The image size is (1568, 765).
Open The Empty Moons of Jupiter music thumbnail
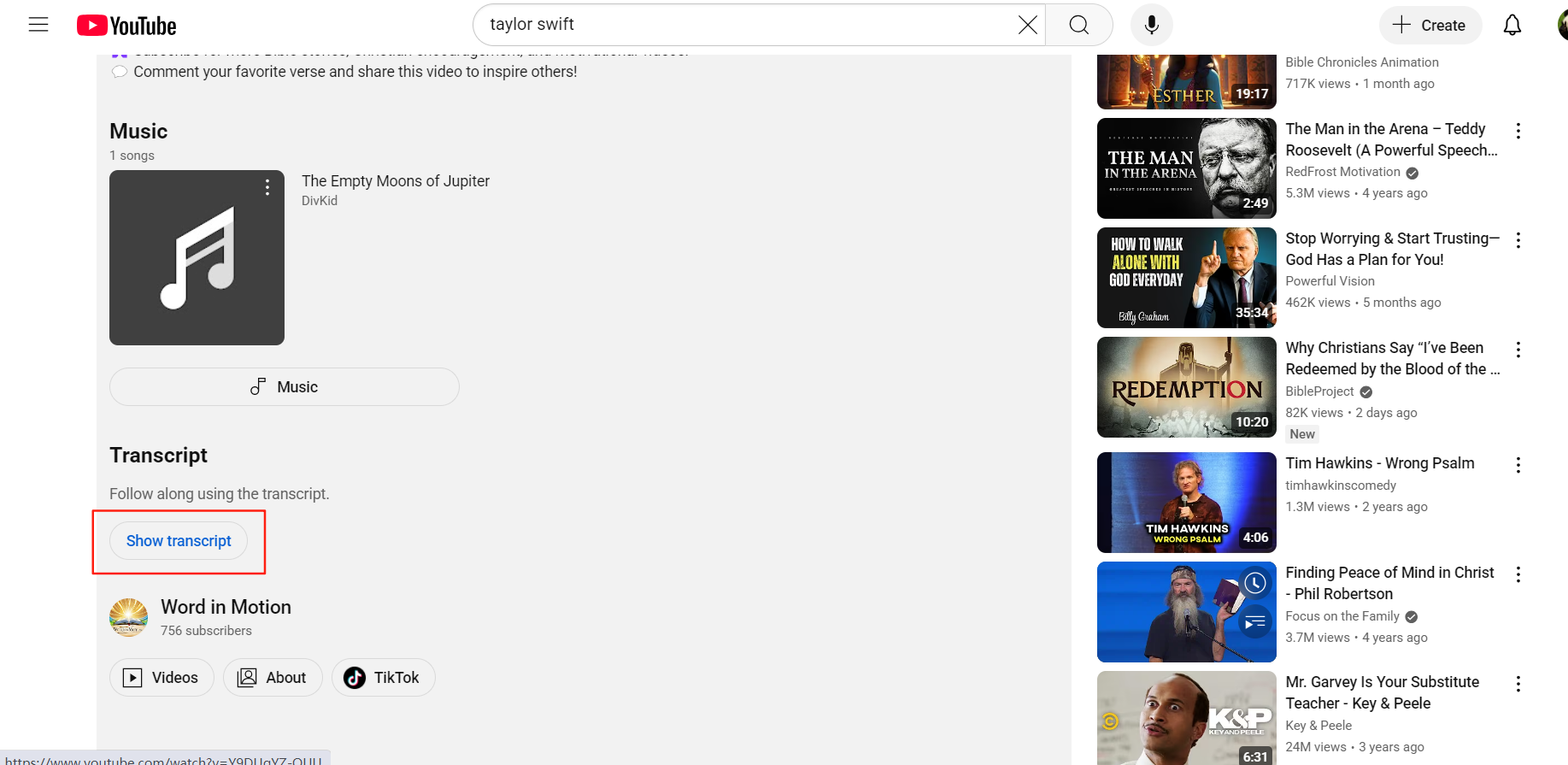point(197,257)
